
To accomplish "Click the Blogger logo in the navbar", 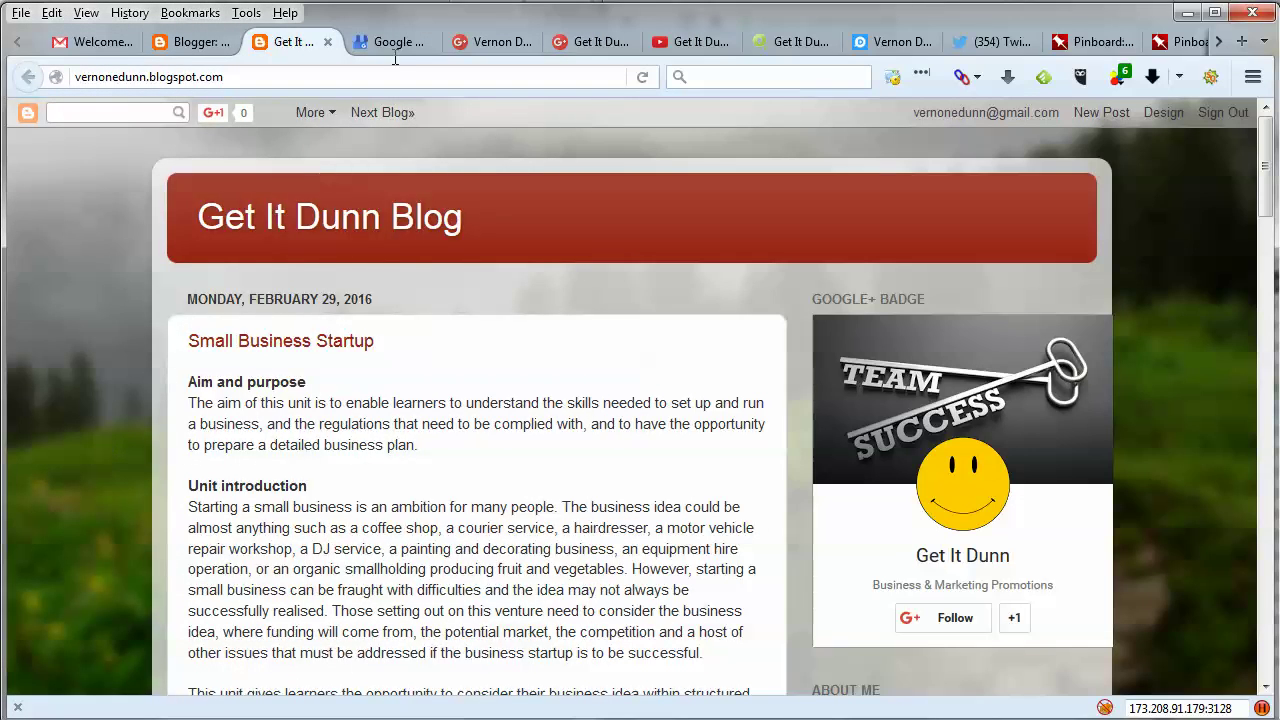I will (28, 113).
